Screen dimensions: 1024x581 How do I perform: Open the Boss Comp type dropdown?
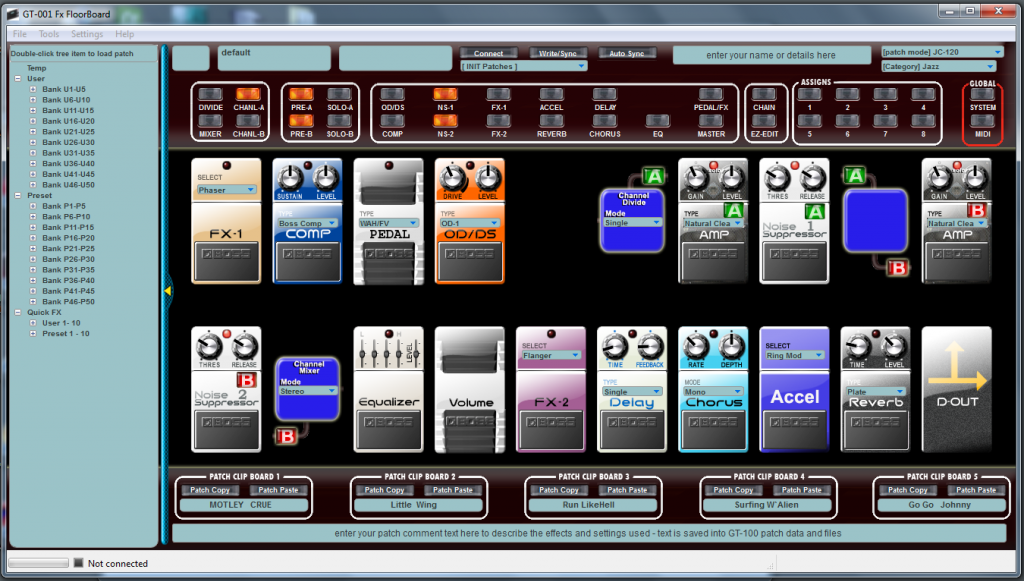click(307, 223)
